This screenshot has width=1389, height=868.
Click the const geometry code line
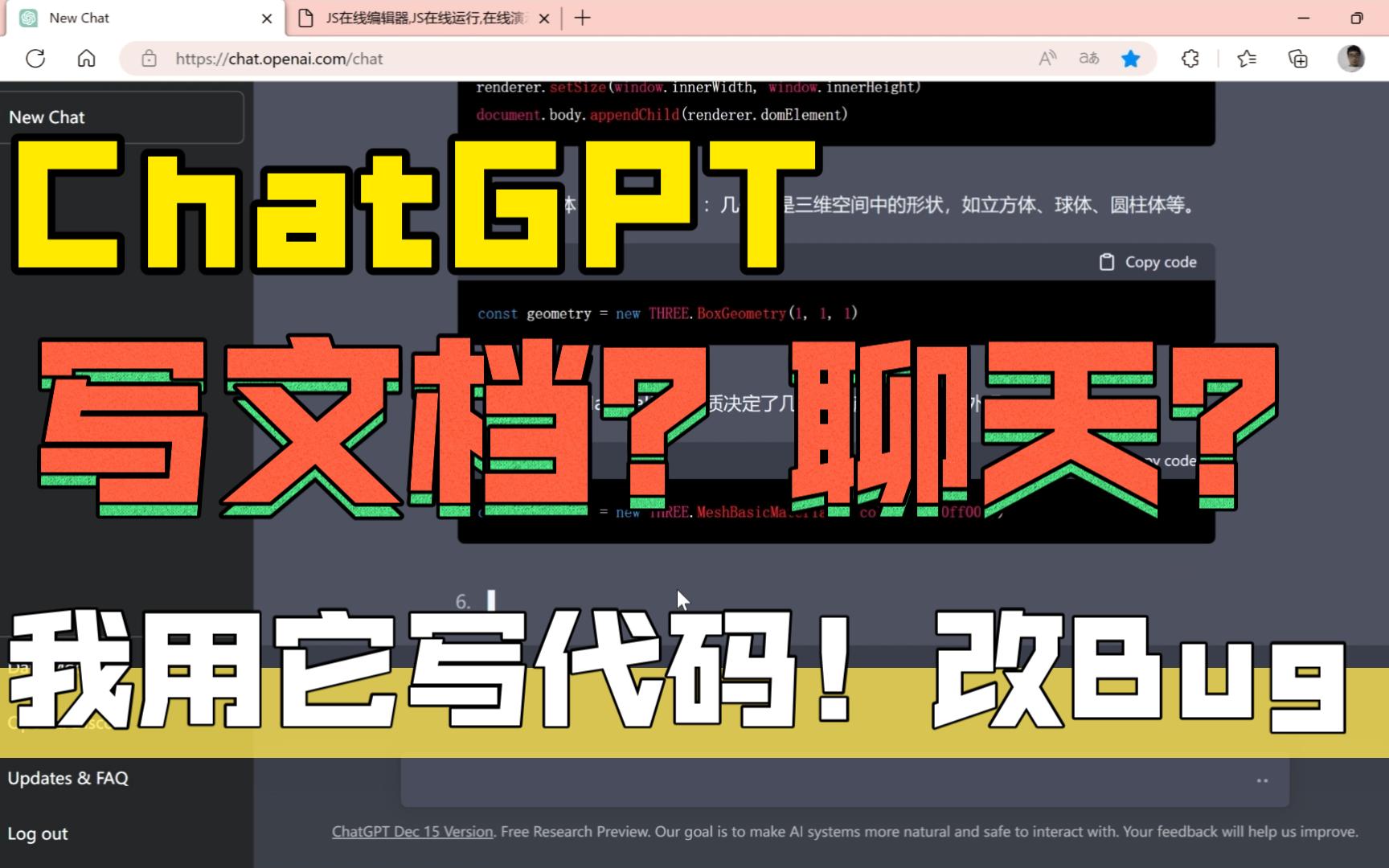[x=667, y=313]
